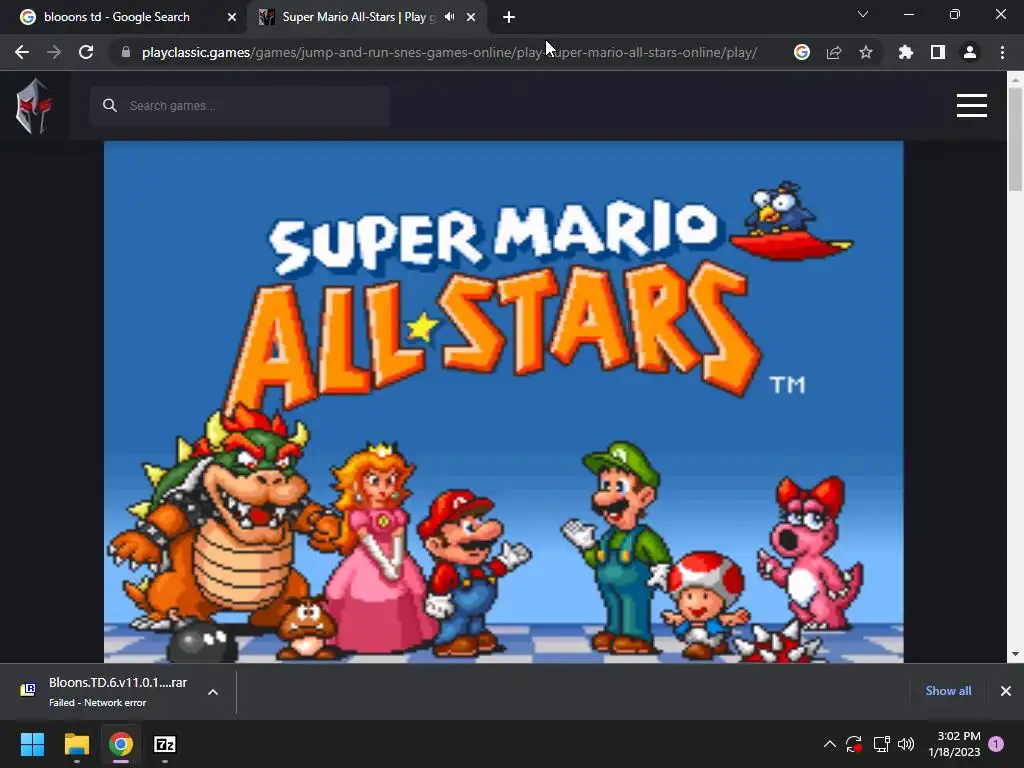
Task: Click the download file type icon
Action: point(27,690)
